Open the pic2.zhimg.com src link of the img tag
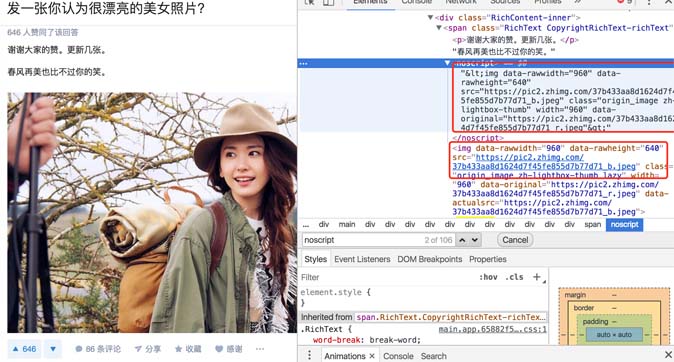 coord(544,162)
